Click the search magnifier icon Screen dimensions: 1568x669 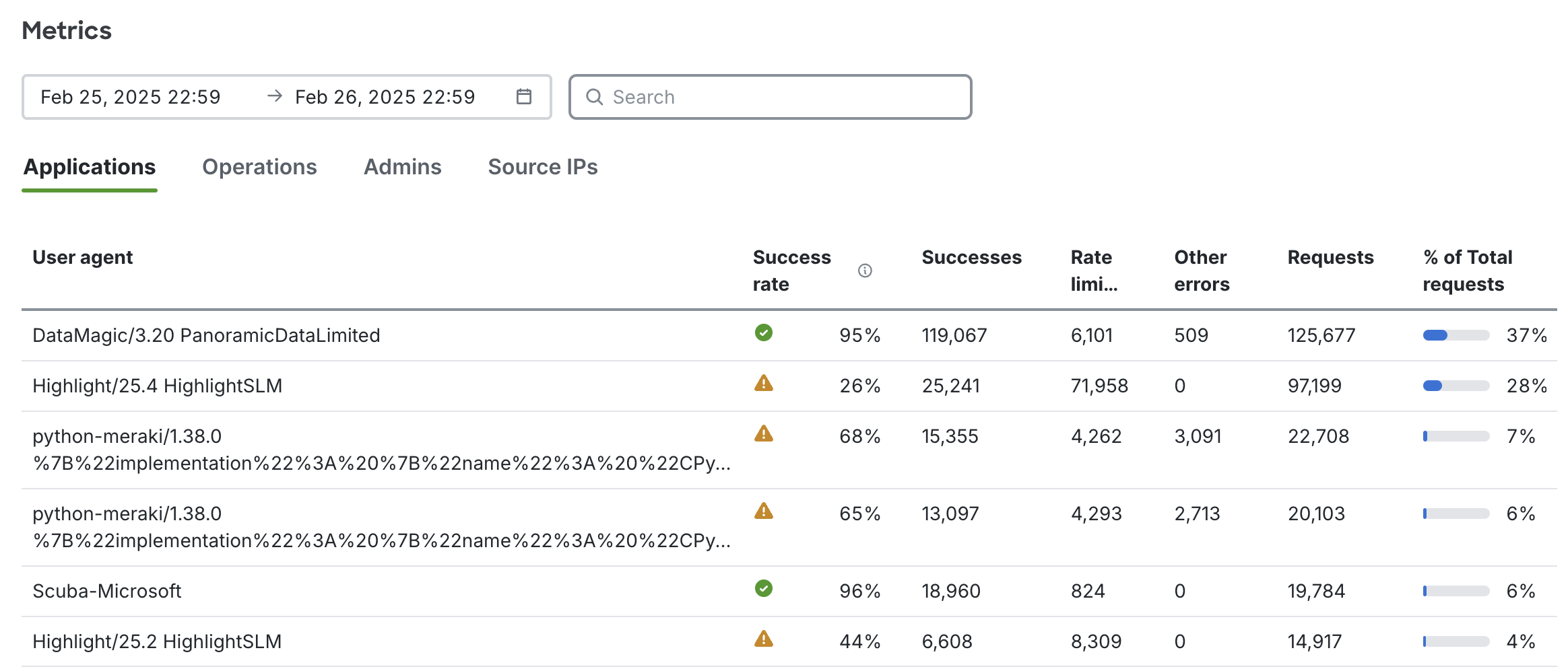pyautogui.click(x=595, y=97)
